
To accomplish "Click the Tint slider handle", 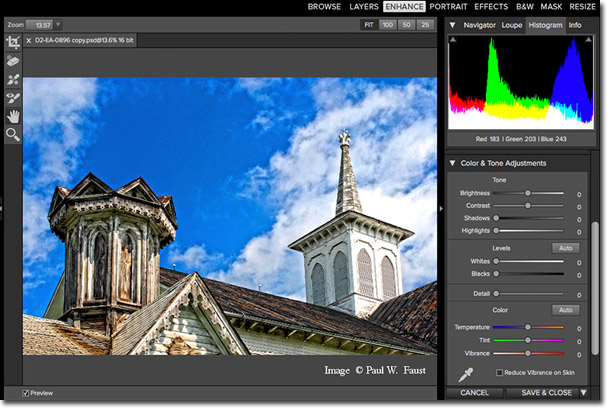I will pos(528,340).
